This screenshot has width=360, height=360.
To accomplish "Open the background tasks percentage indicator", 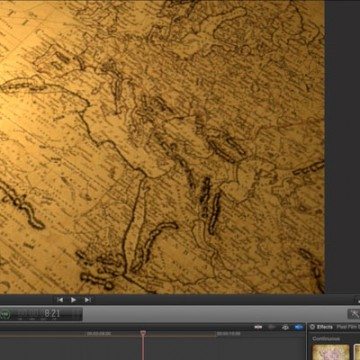I will tap(5, 314).
